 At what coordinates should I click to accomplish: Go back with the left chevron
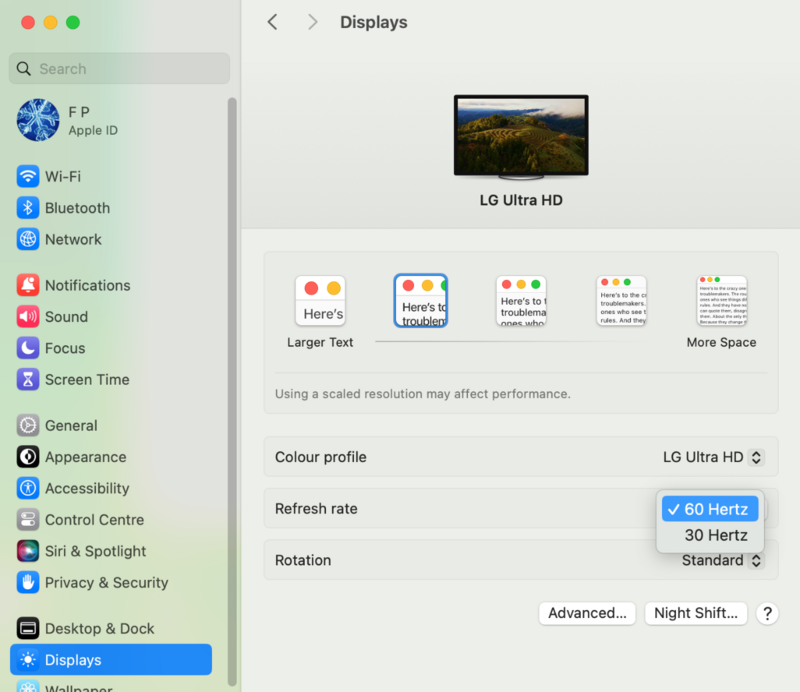272,22
